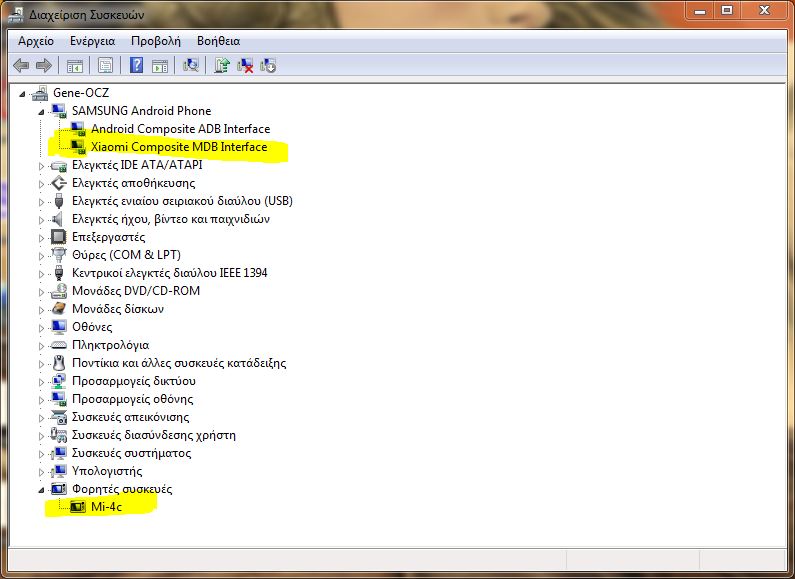The width and height of the screenshot is (795, 579).
Task: Select Xiaomi Composite MDB Interface device
Action: [x=179, y=147]
